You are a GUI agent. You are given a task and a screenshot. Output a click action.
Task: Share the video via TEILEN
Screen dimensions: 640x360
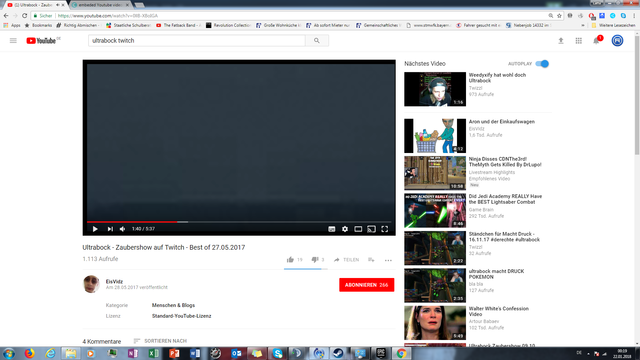pos(347,260)
